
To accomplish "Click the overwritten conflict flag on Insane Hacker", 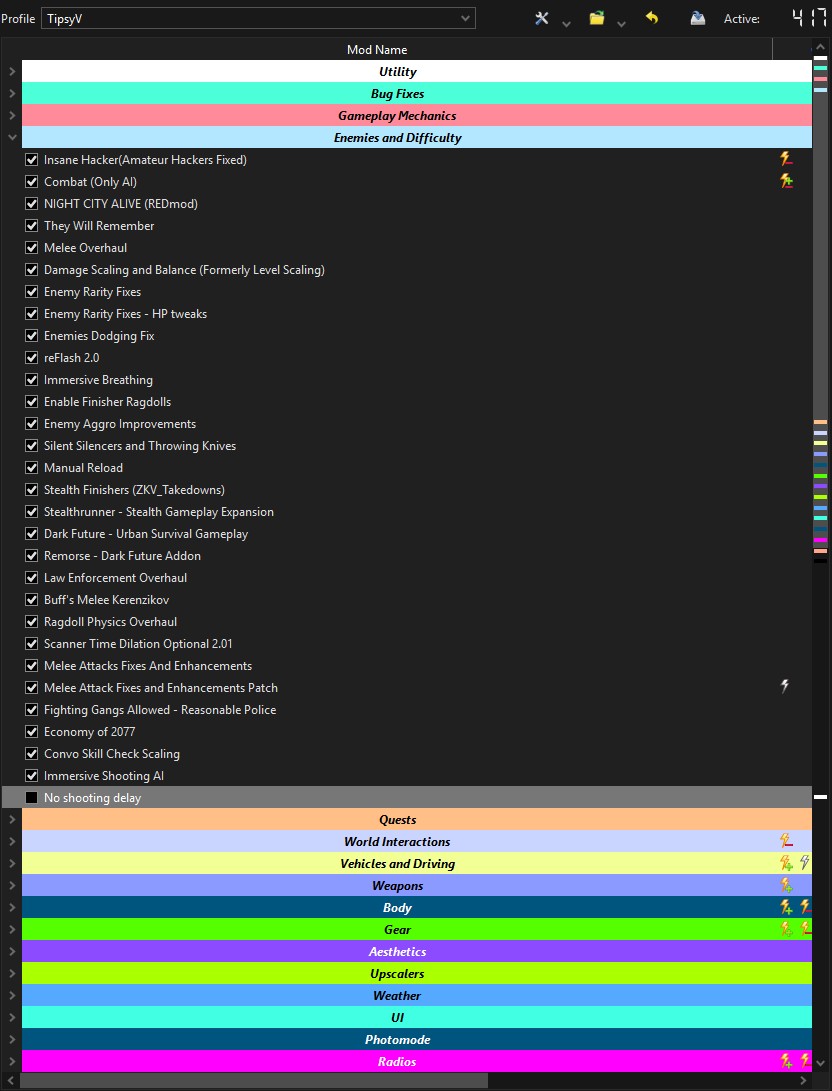I will 786,159.
